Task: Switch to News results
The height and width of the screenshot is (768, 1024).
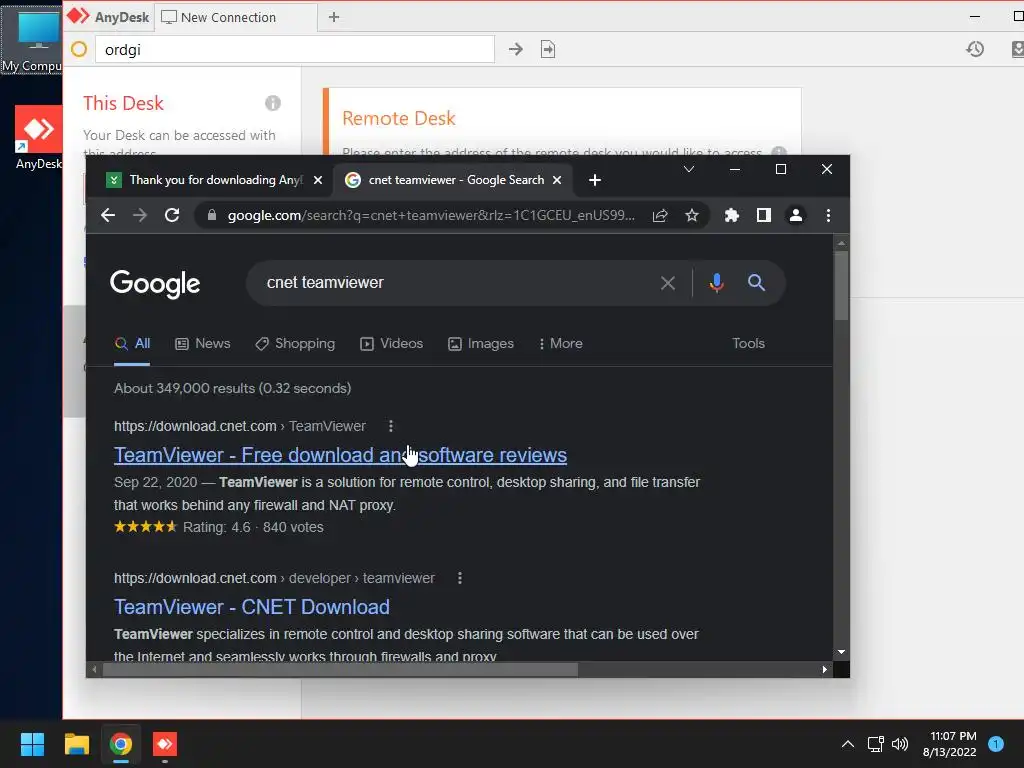Action: (x=203, y=344)
